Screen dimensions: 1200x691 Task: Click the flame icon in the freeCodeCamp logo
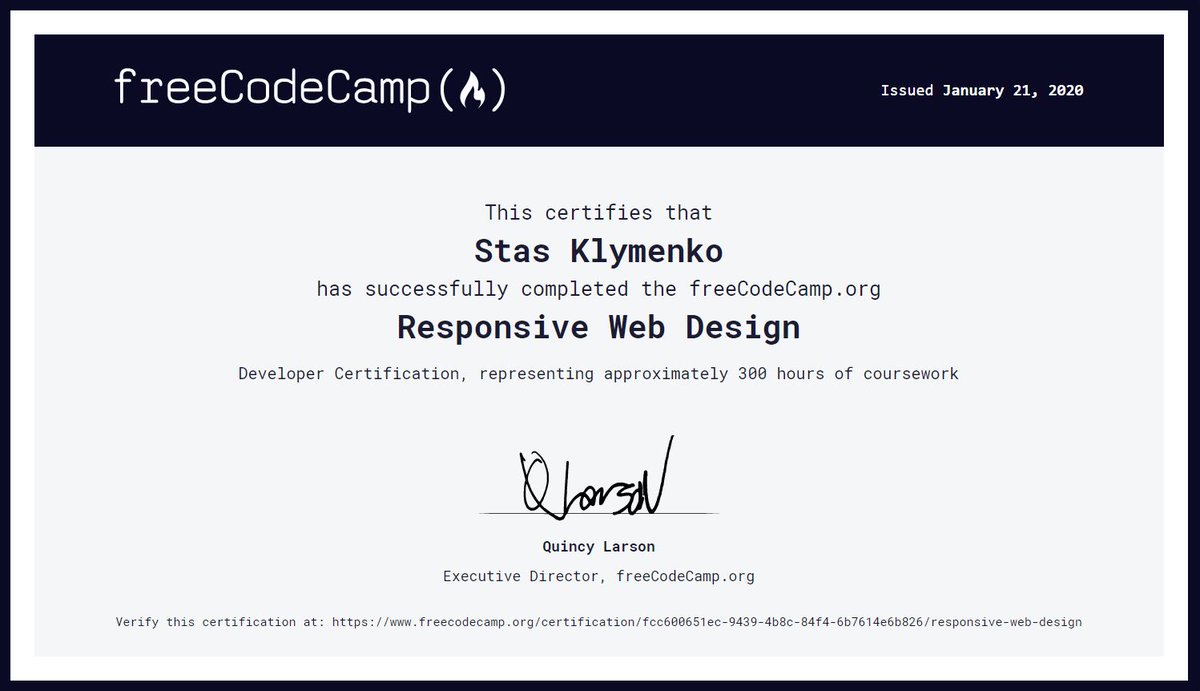pos(472,92)
